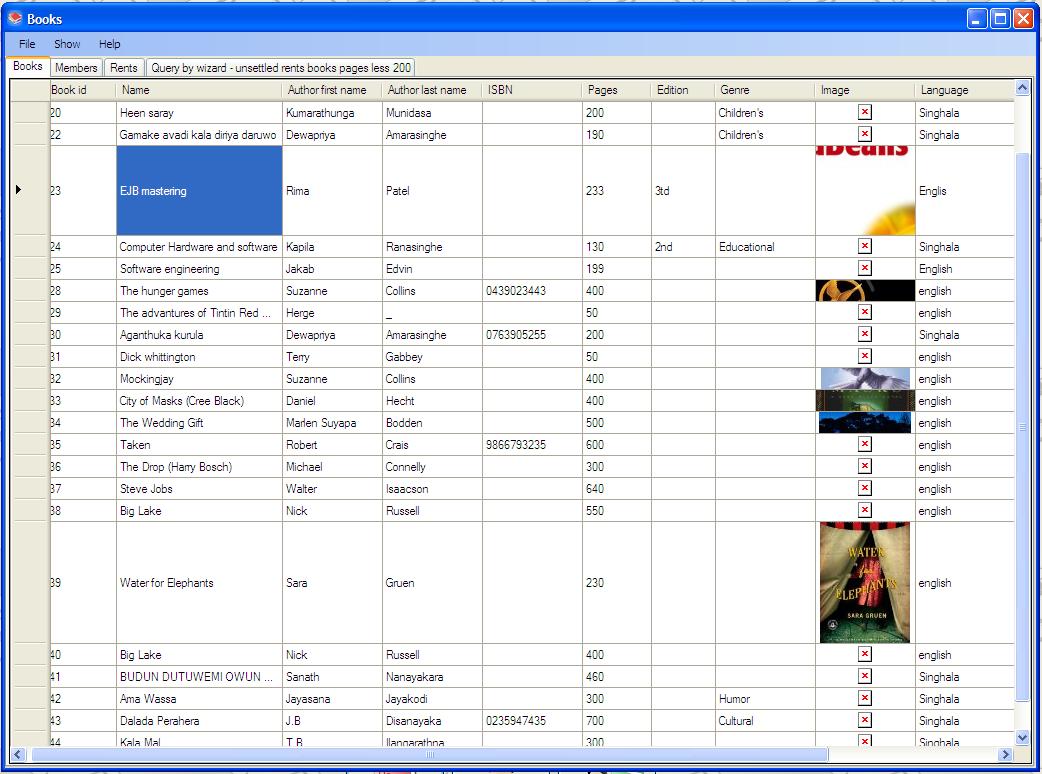Select author cell Marlen Suyapa
The height and width of the screenshot is (774, 1042).
pyautogui.click(x=332, y=423)
